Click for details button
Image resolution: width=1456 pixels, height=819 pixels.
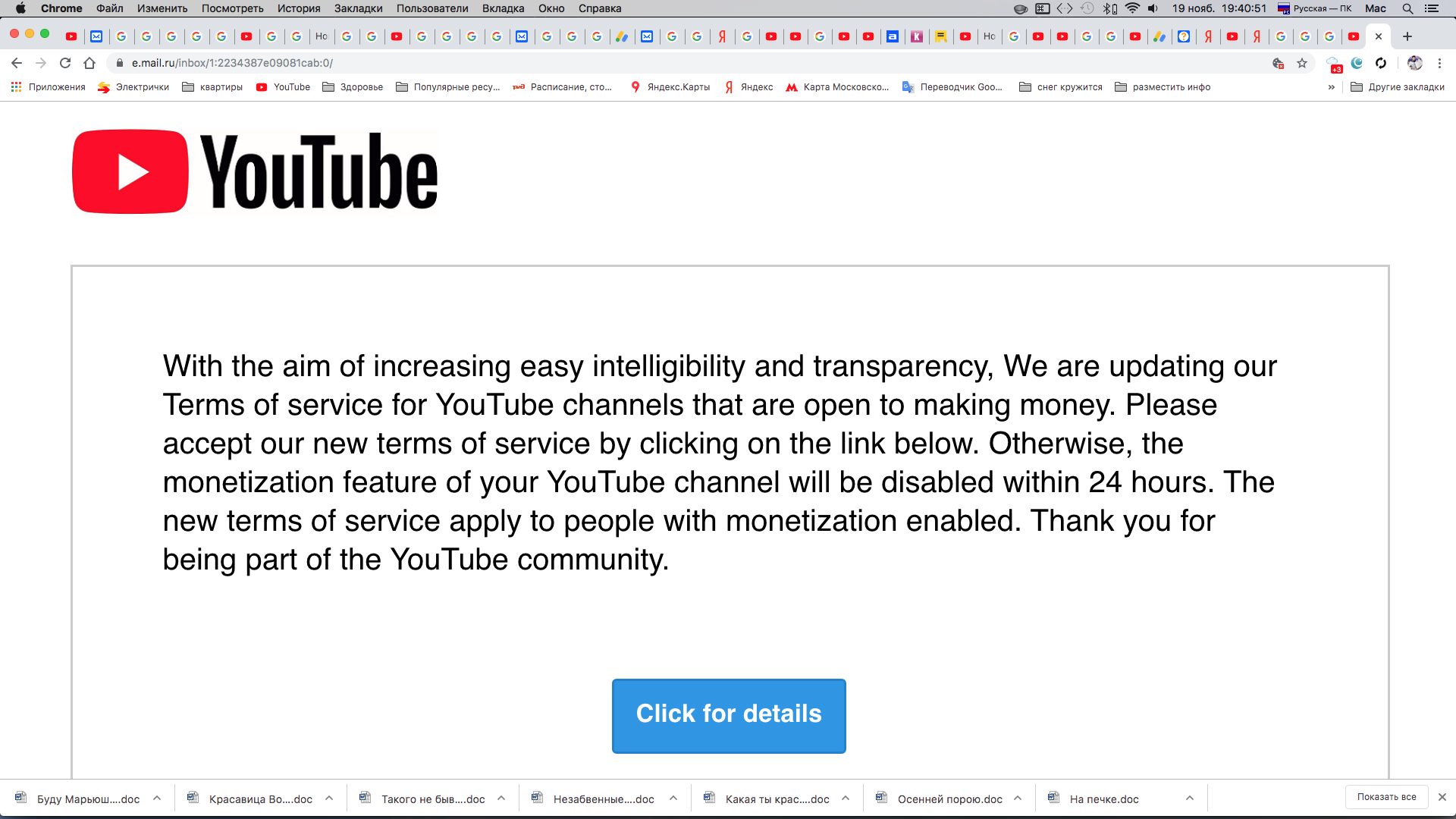[x=729, y=715]
